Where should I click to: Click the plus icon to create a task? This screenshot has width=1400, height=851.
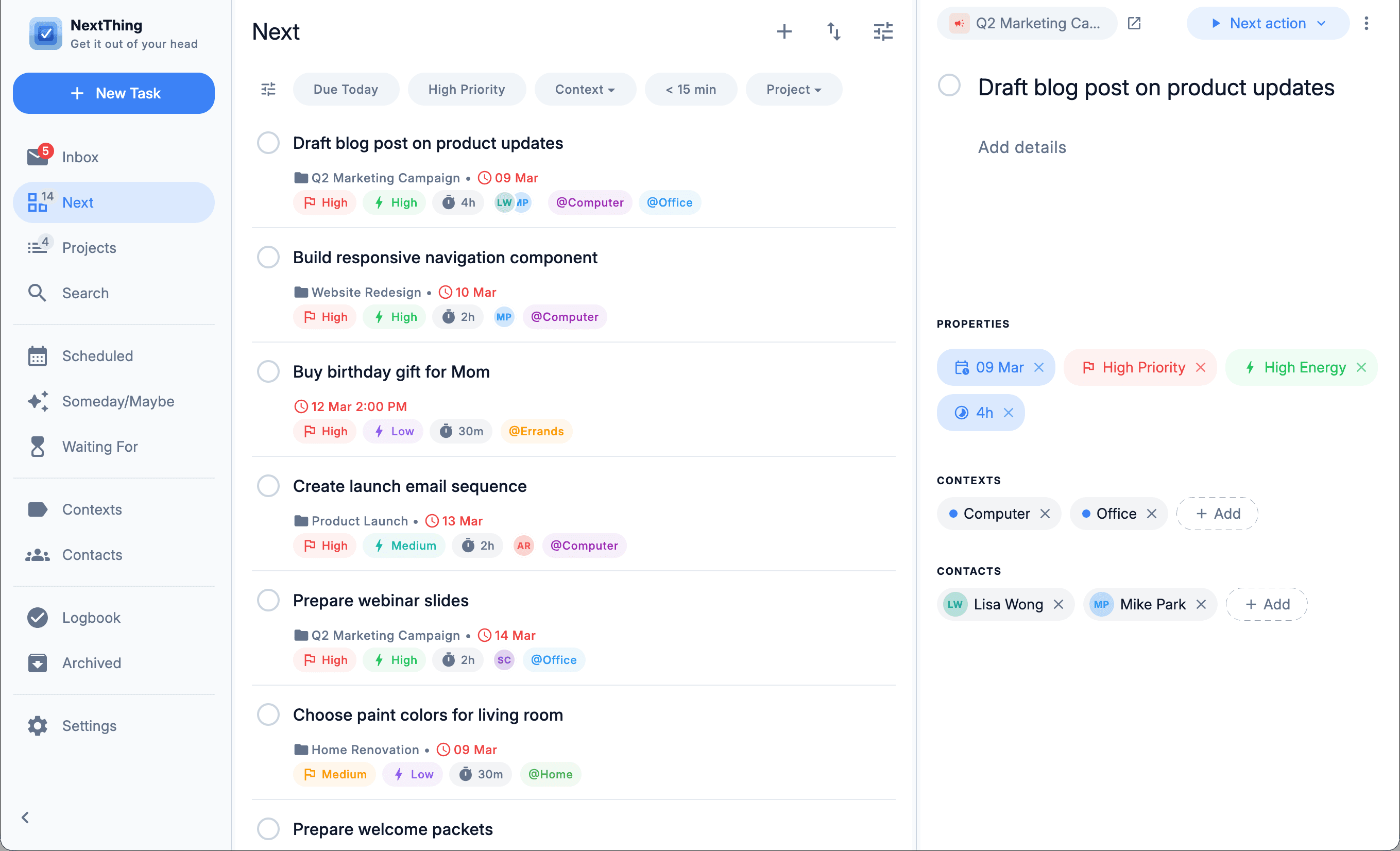click(x=784, y=31)
